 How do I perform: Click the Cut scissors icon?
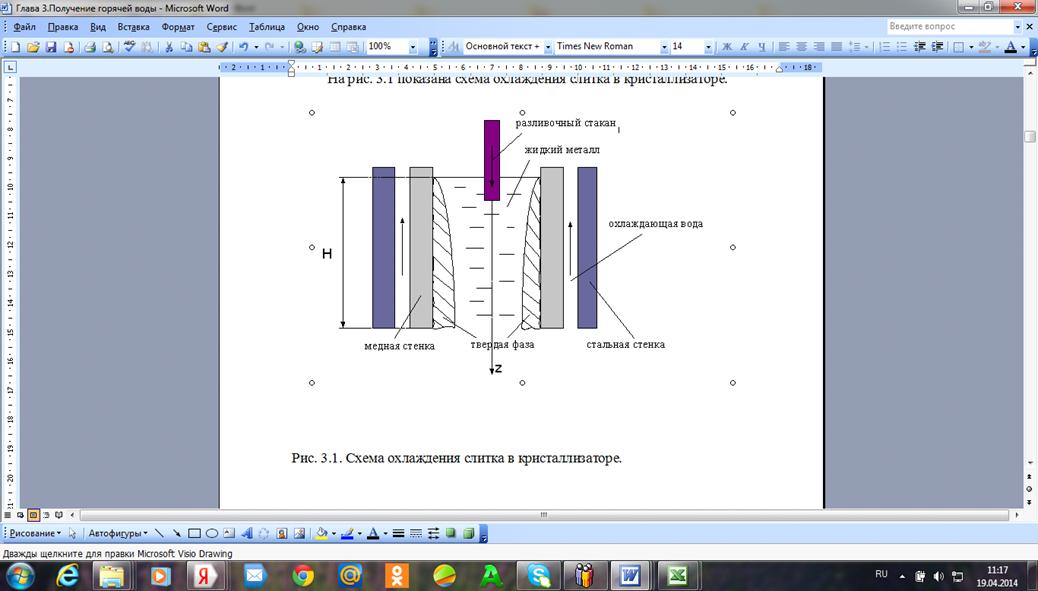click(170, 47)
